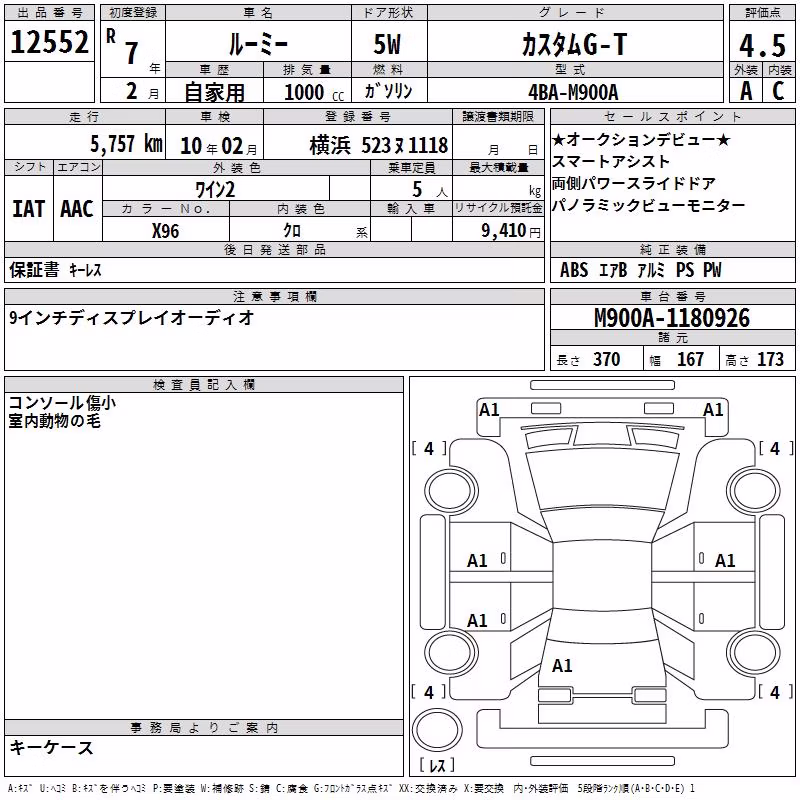Click キーレス in later-shipped parts
This screenshot has height=800, width=800.
click(x=85, y=270)
